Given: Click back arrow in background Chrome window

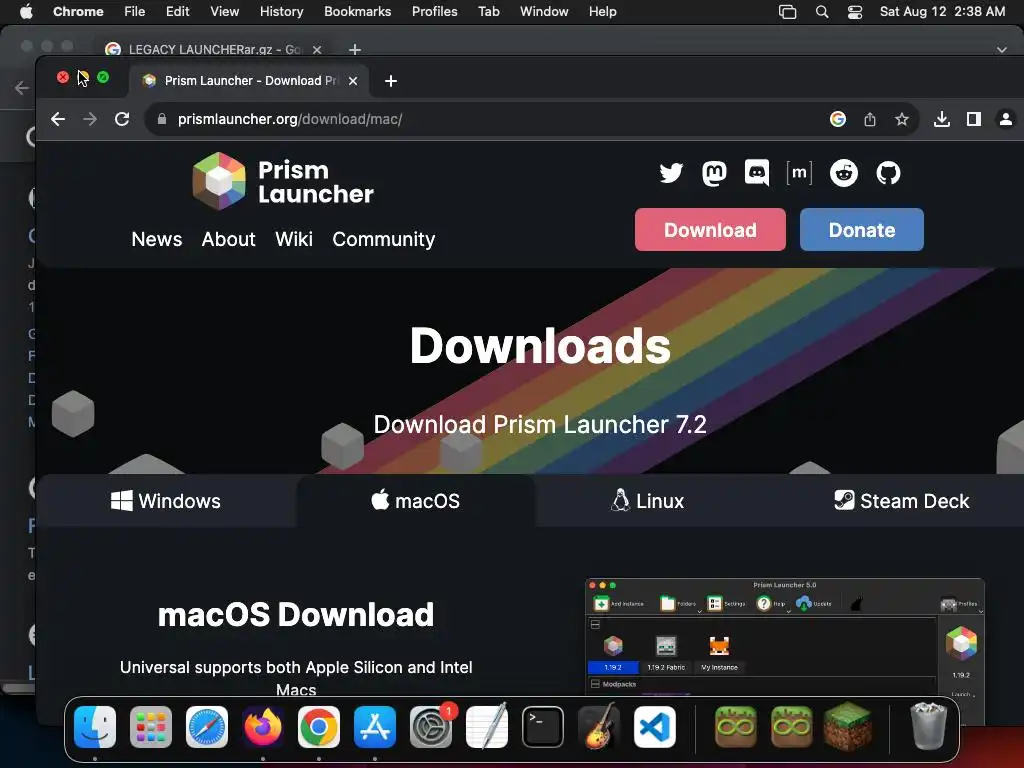Looking at the screenshot, I should point(22,88).
